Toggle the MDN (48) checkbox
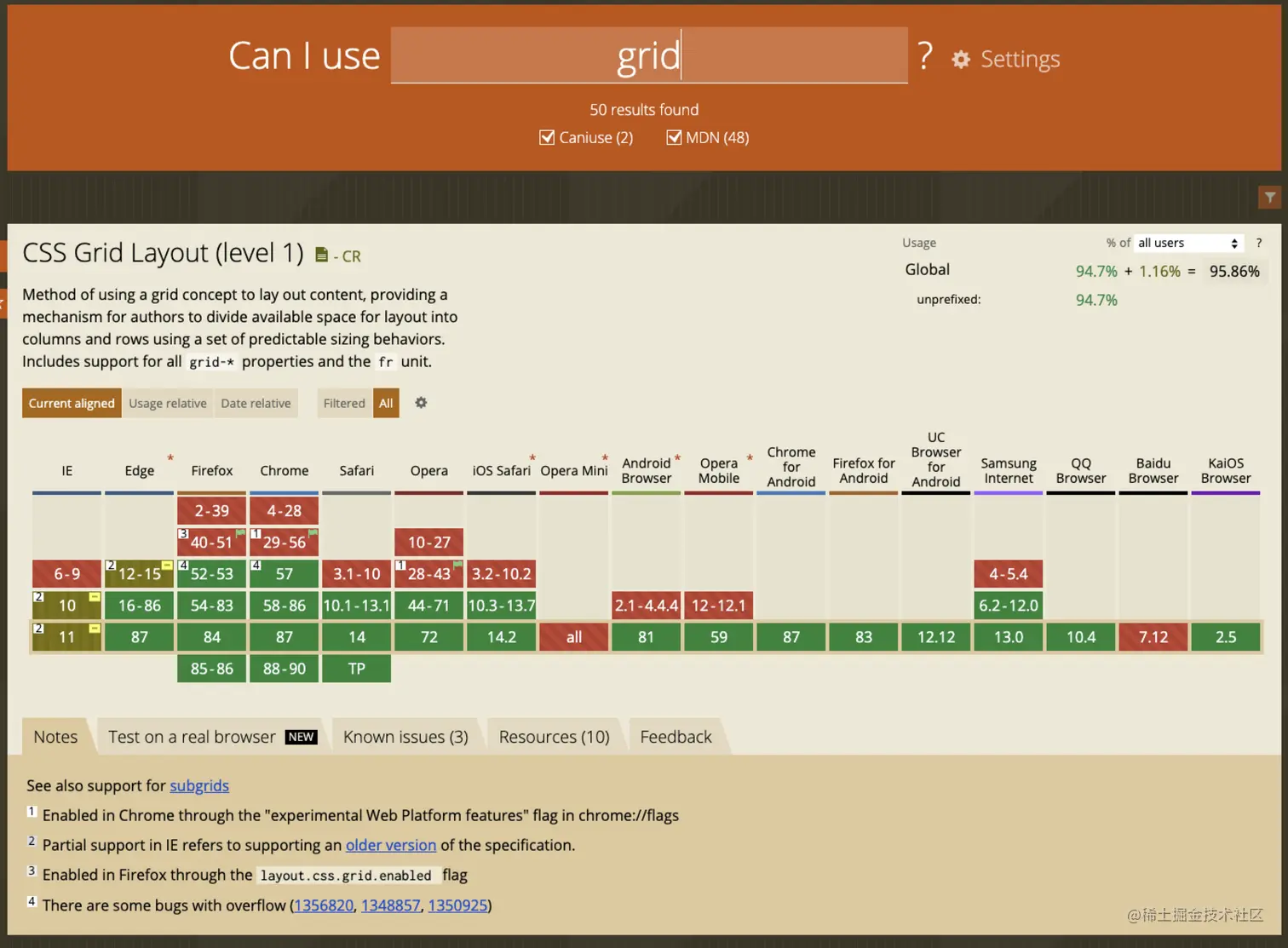1288x948 pixels. coord(674,137)
